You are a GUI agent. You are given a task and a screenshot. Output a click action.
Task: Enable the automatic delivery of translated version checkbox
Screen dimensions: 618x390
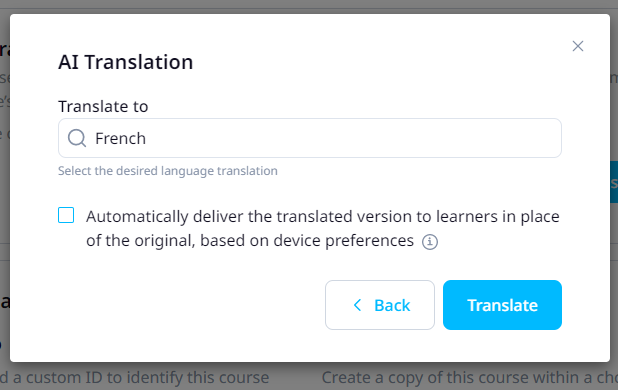tap(66, 215)
